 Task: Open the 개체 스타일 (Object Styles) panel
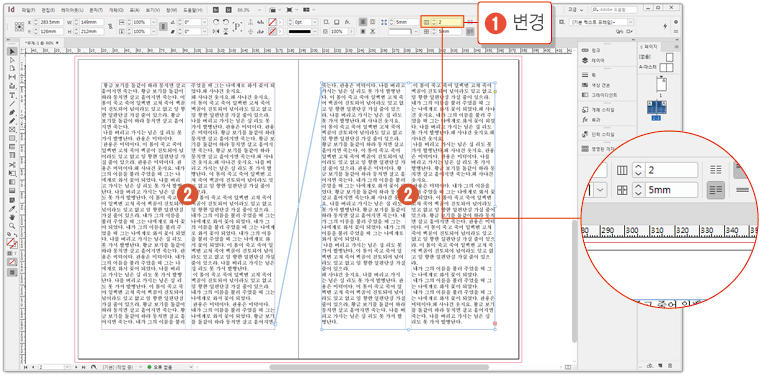pos(599,110)
